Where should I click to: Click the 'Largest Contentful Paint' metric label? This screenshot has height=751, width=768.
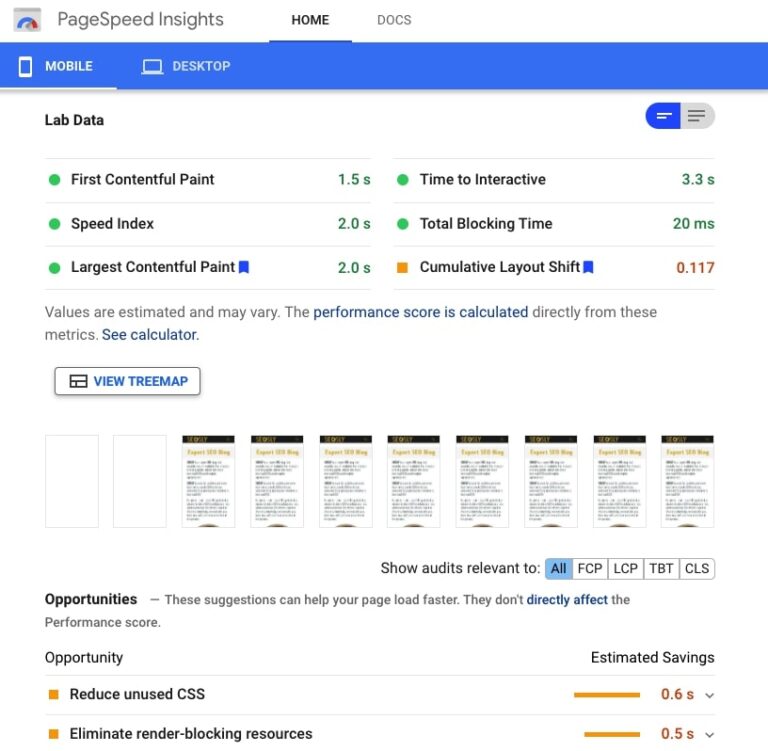[x=153, y=267]
